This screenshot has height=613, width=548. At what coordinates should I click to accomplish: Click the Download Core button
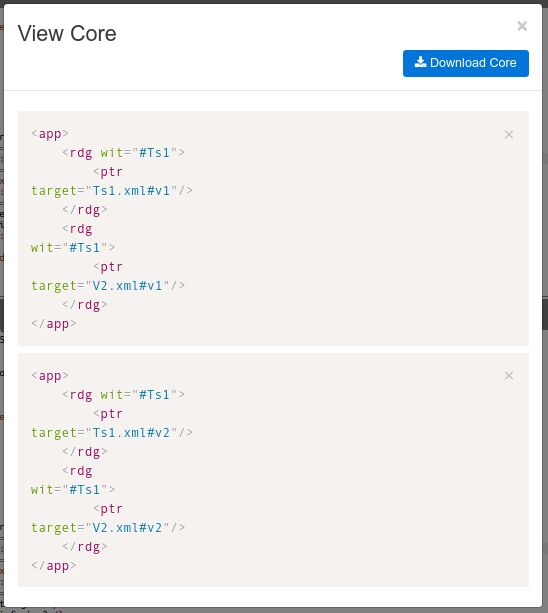pyautogui.click(x=466, y=63)
